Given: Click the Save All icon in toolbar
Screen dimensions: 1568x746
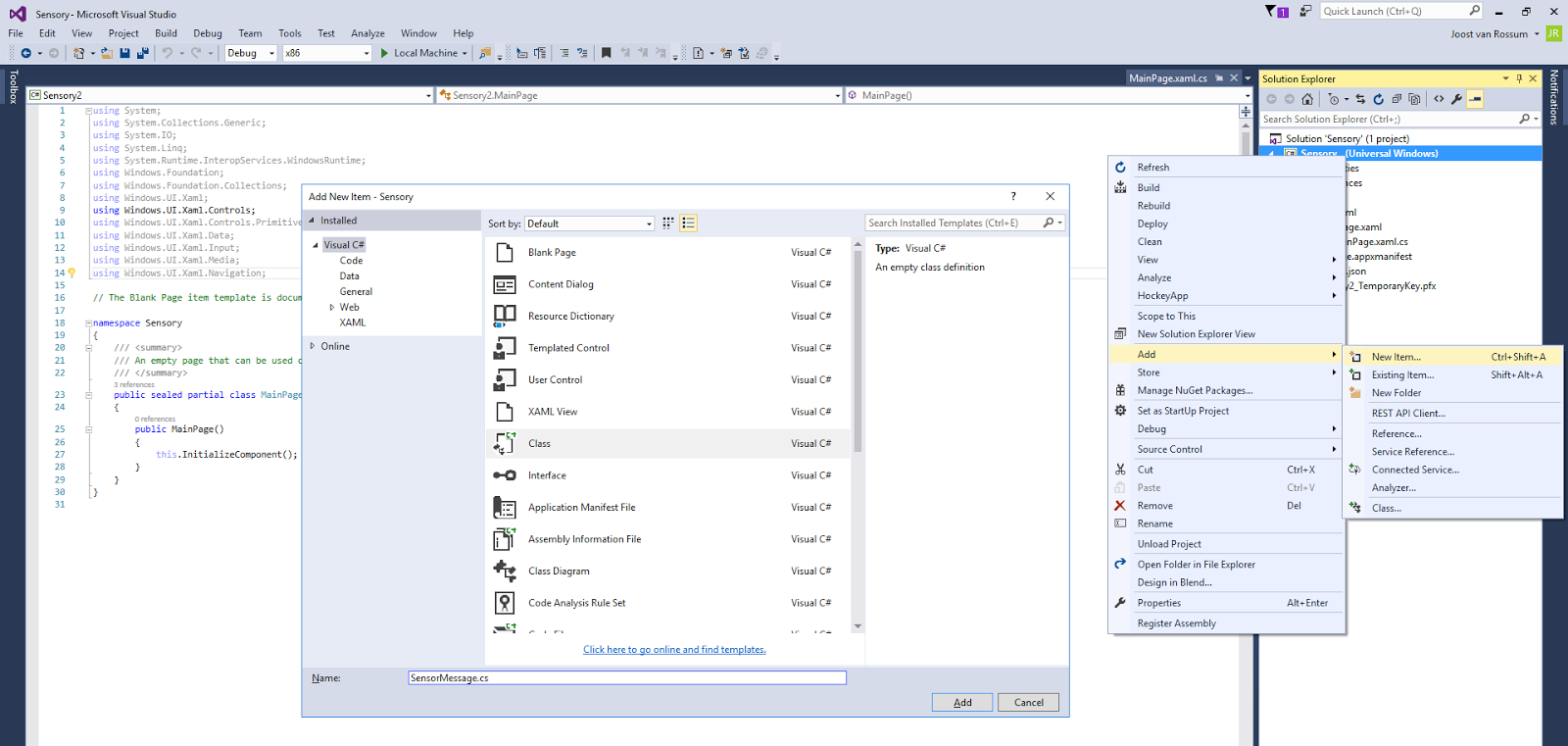Looking at the screenshot, I should point(142,53).
